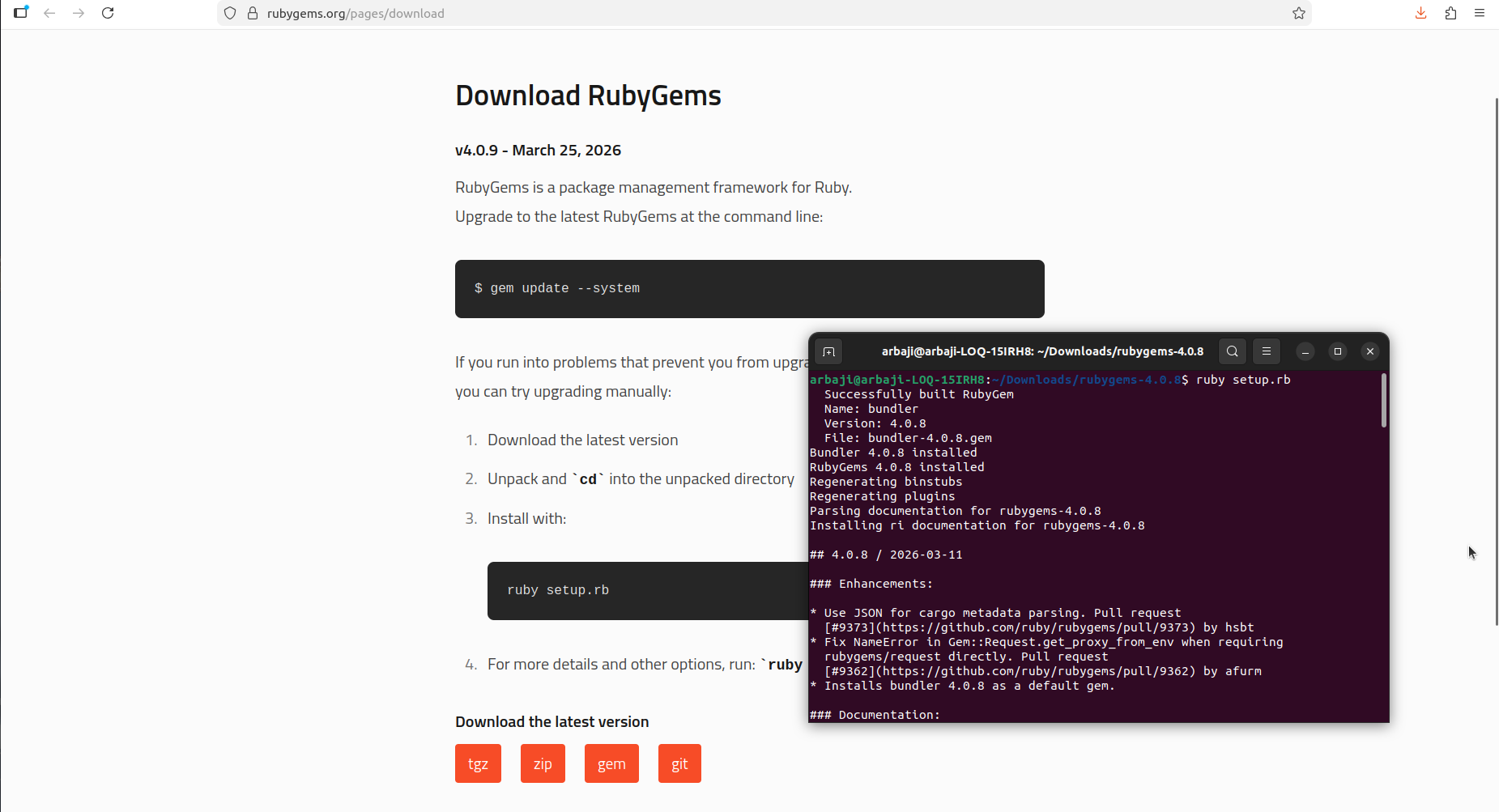The height and width of the screenshot is (812, 1499).
Task: Reload the current page
Action: 108,13
